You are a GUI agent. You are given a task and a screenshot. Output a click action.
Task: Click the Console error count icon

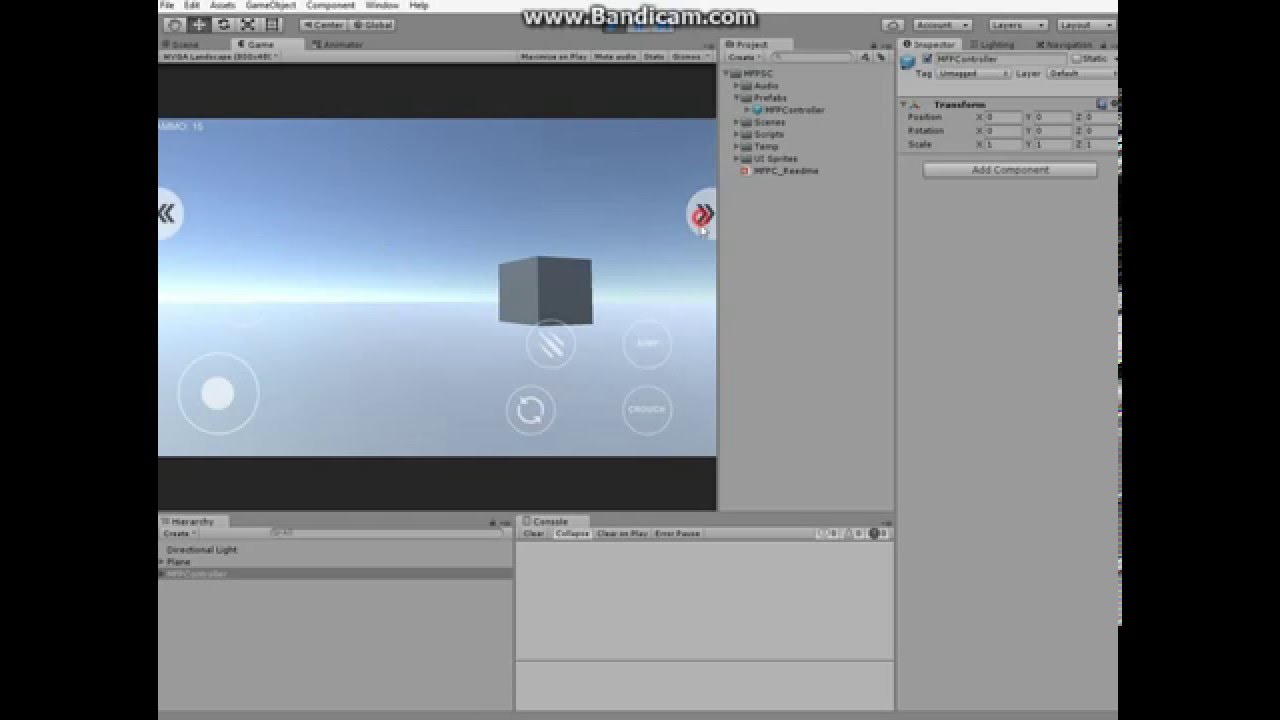pos(878,534)
